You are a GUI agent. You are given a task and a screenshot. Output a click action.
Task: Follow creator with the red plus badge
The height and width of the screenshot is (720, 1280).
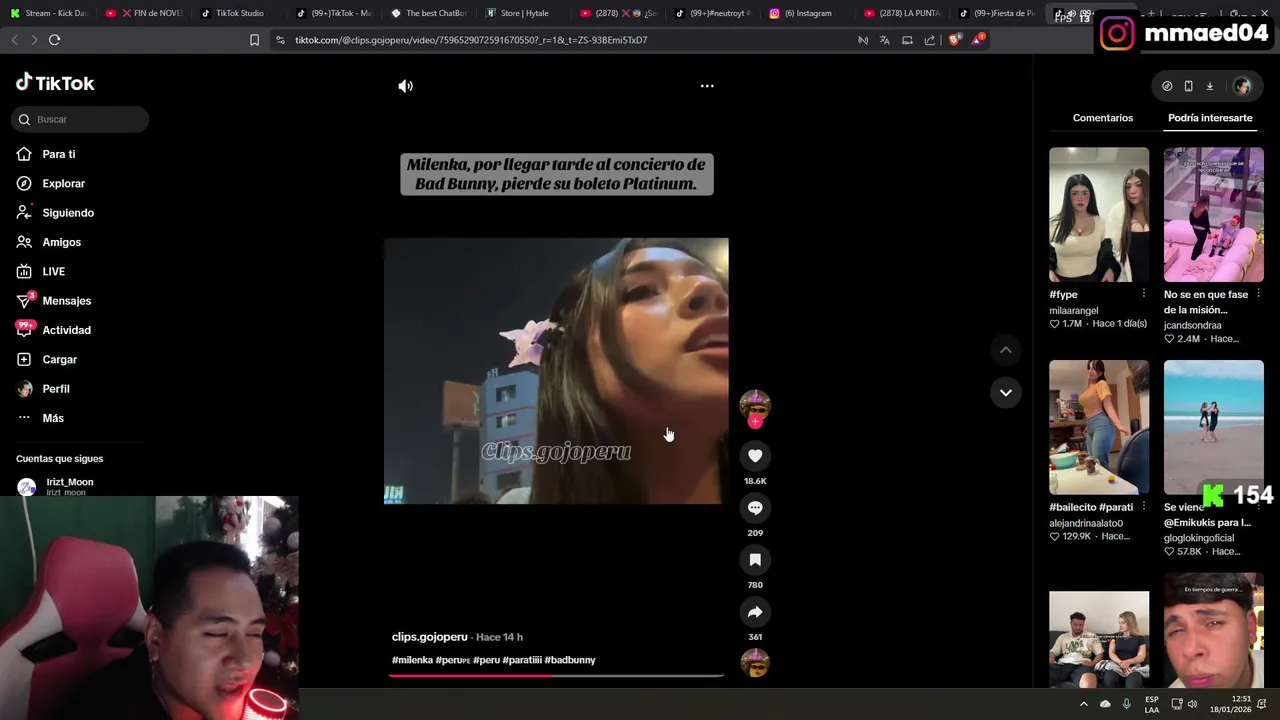(x=755, y=422)
